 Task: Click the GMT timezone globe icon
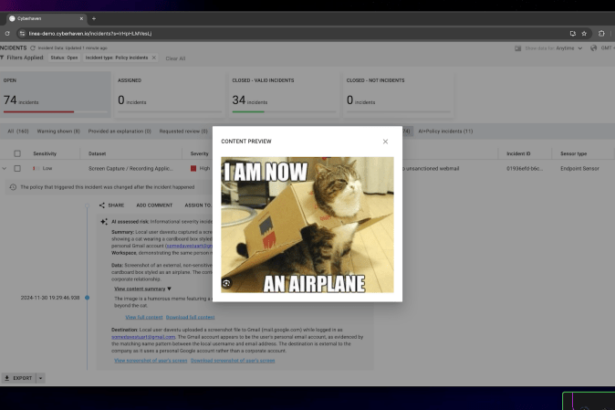click(593, 48)
